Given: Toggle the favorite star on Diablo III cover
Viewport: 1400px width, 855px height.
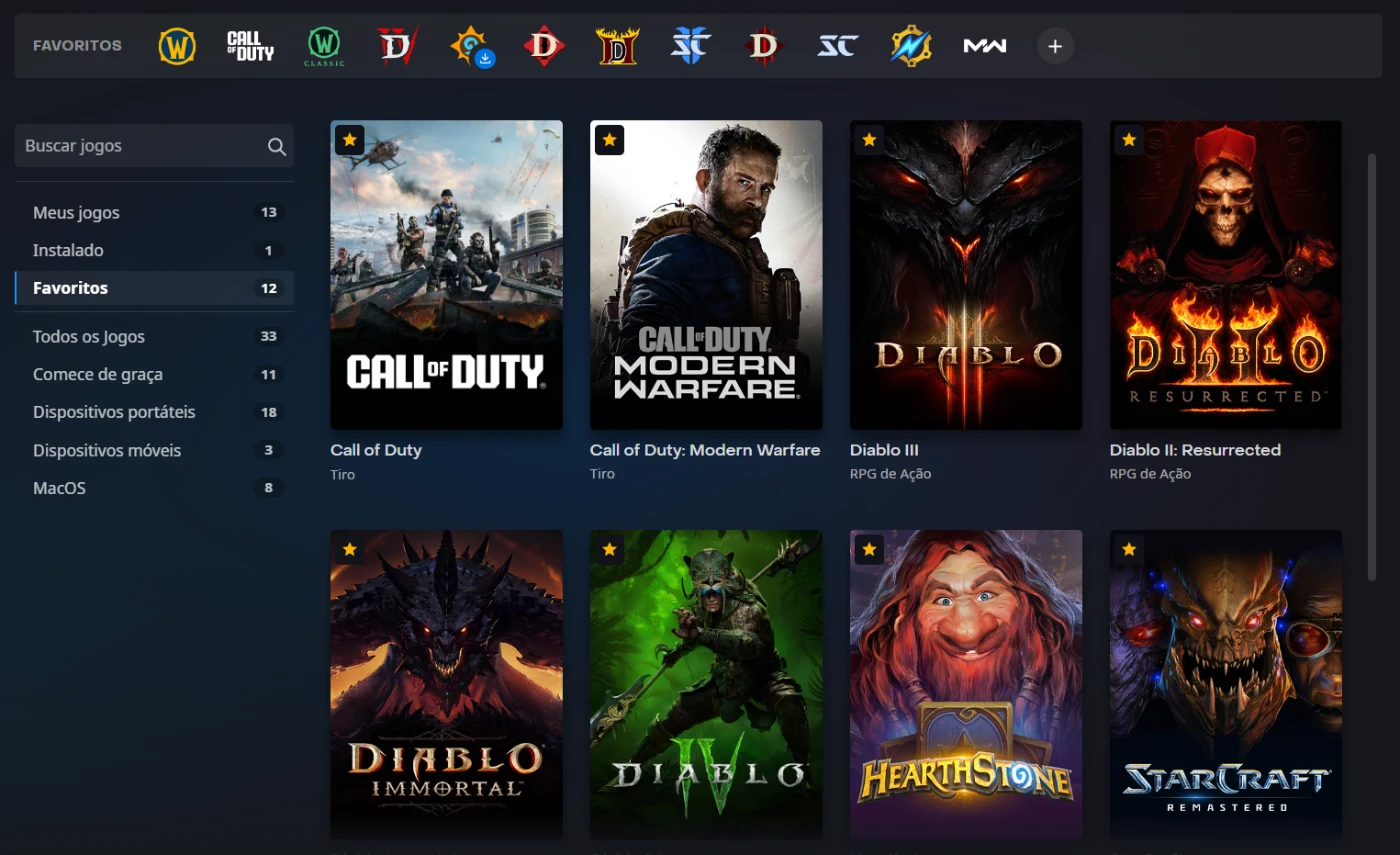Looking at the screenshot, I should click(869, 140).
